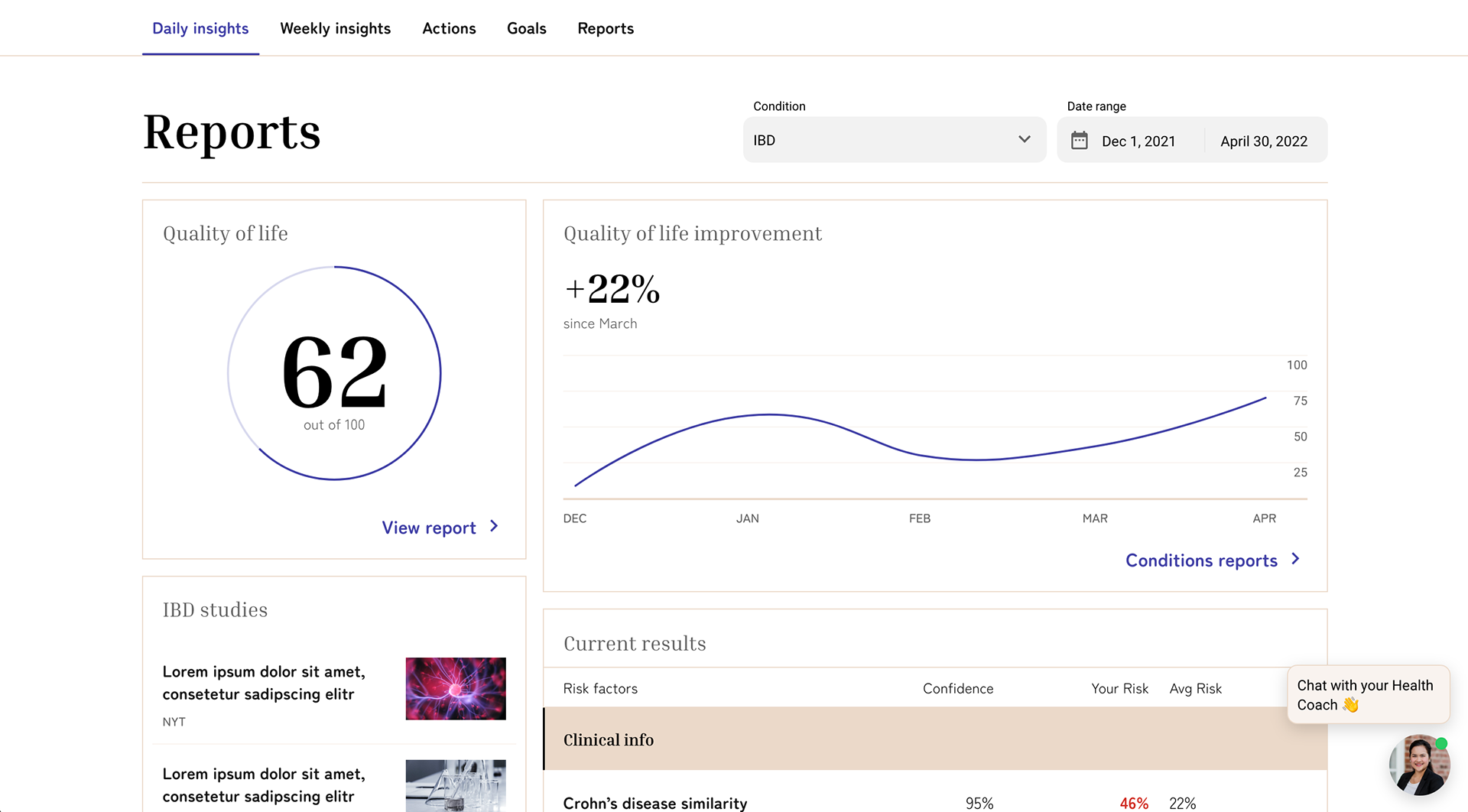The width and height of the screenshot is (1468, 812).
Task: Click the first IBD study plasma thumbnail
Action: pyautogui.click(x=455, y=688)
